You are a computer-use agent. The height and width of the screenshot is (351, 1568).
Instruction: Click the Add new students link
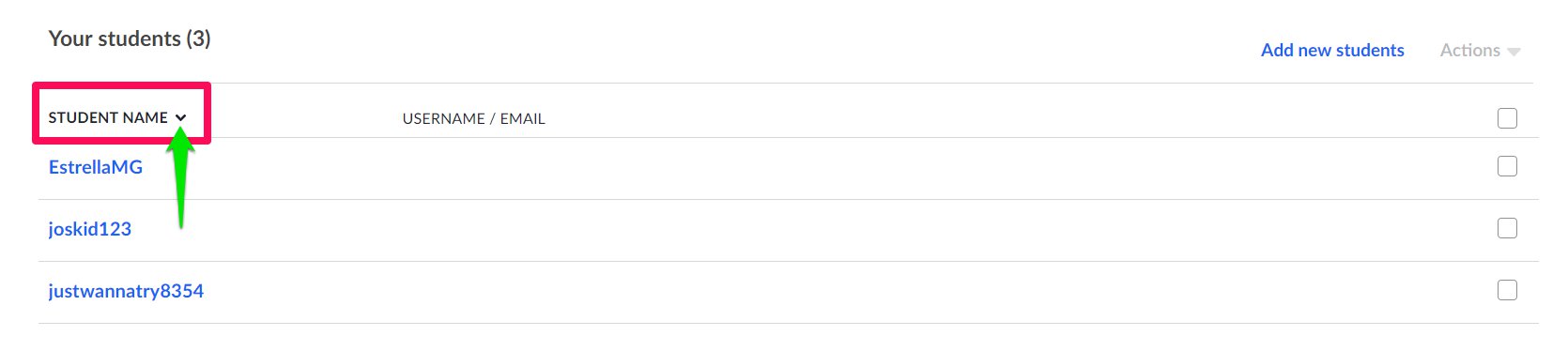tap(1332, 51)
